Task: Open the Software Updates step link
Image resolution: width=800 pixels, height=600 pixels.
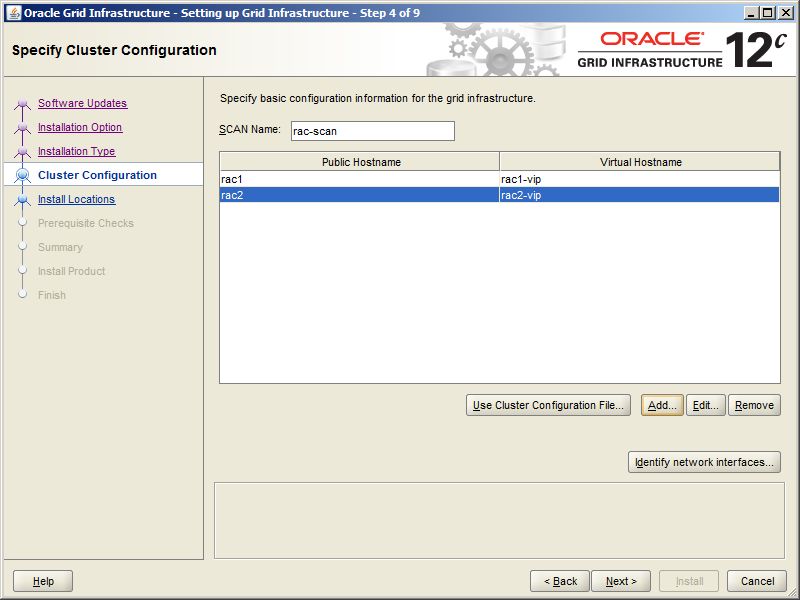Action: click(82, 103)
